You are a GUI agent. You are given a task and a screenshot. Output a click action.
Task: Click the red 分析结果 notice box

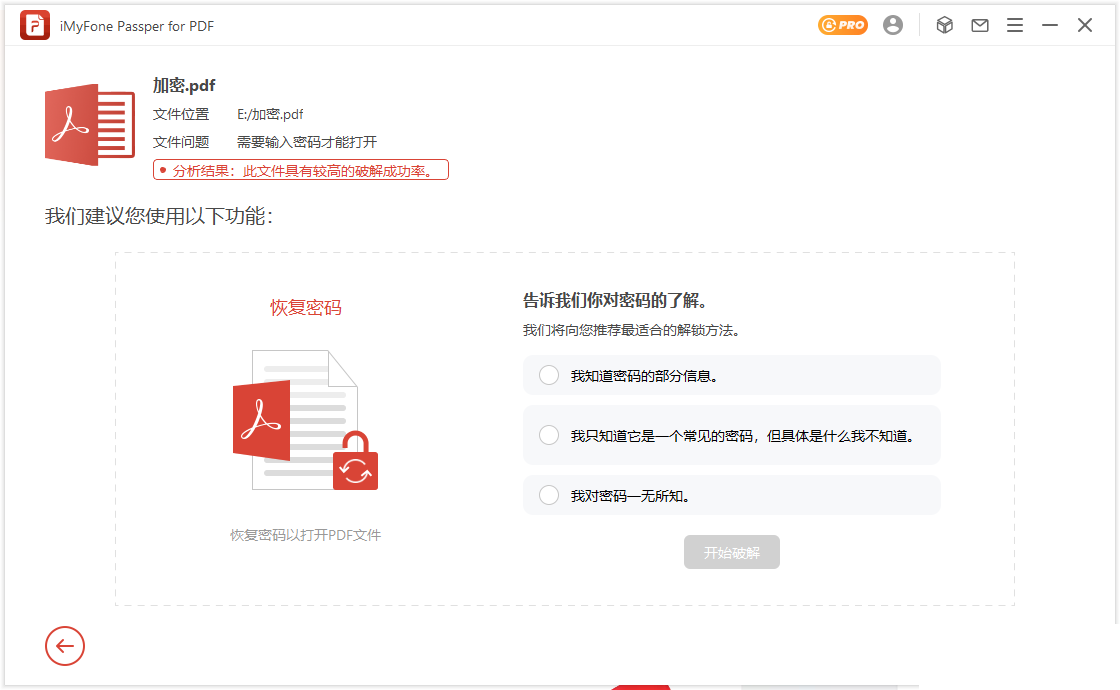301,170
